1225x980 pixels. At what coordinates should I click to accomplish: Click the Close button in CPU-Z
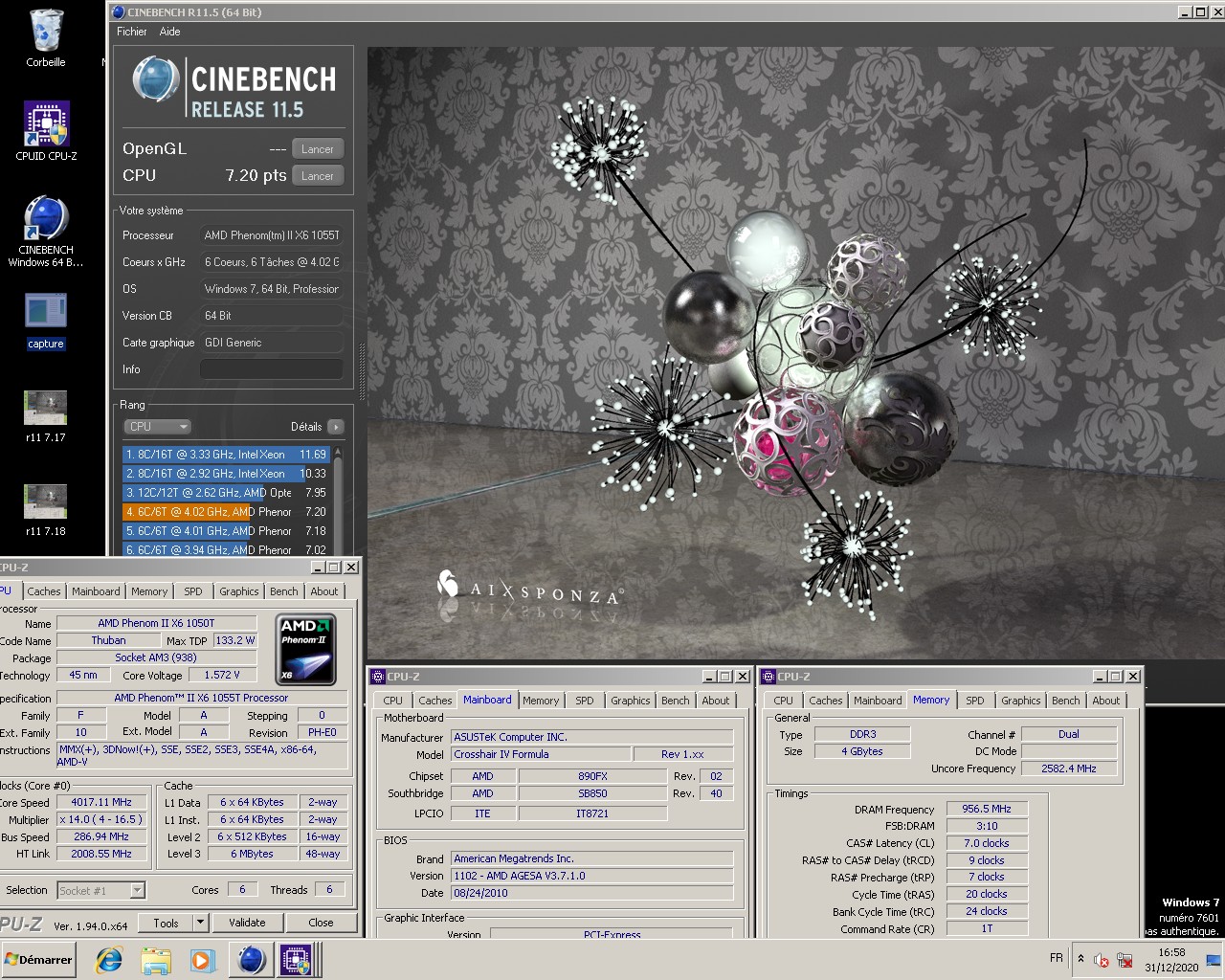(x=322, y=923)
